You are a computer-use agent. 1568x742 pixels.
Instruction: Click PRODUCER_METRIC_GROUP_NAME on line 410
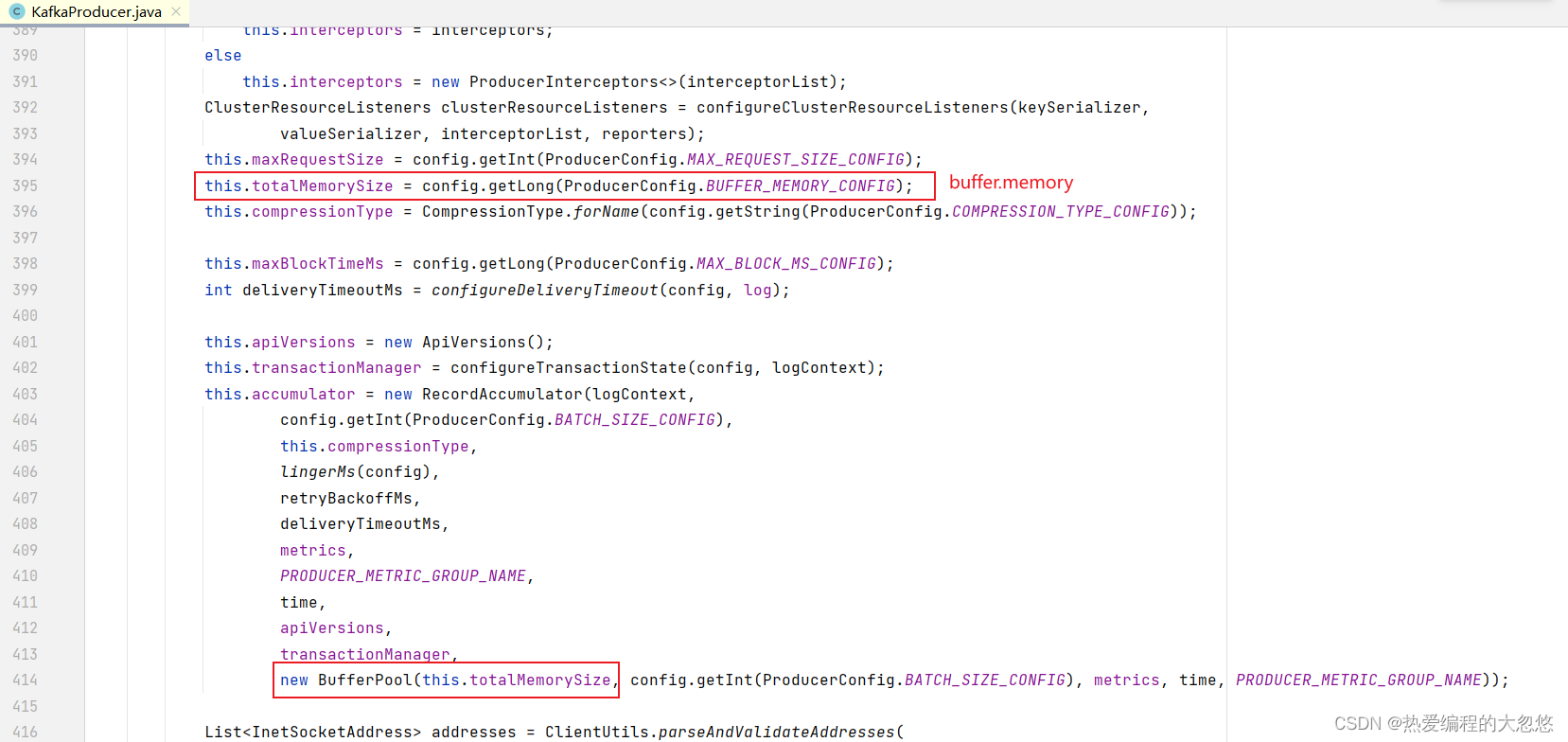pyautogui.click(x=403, y=575)
